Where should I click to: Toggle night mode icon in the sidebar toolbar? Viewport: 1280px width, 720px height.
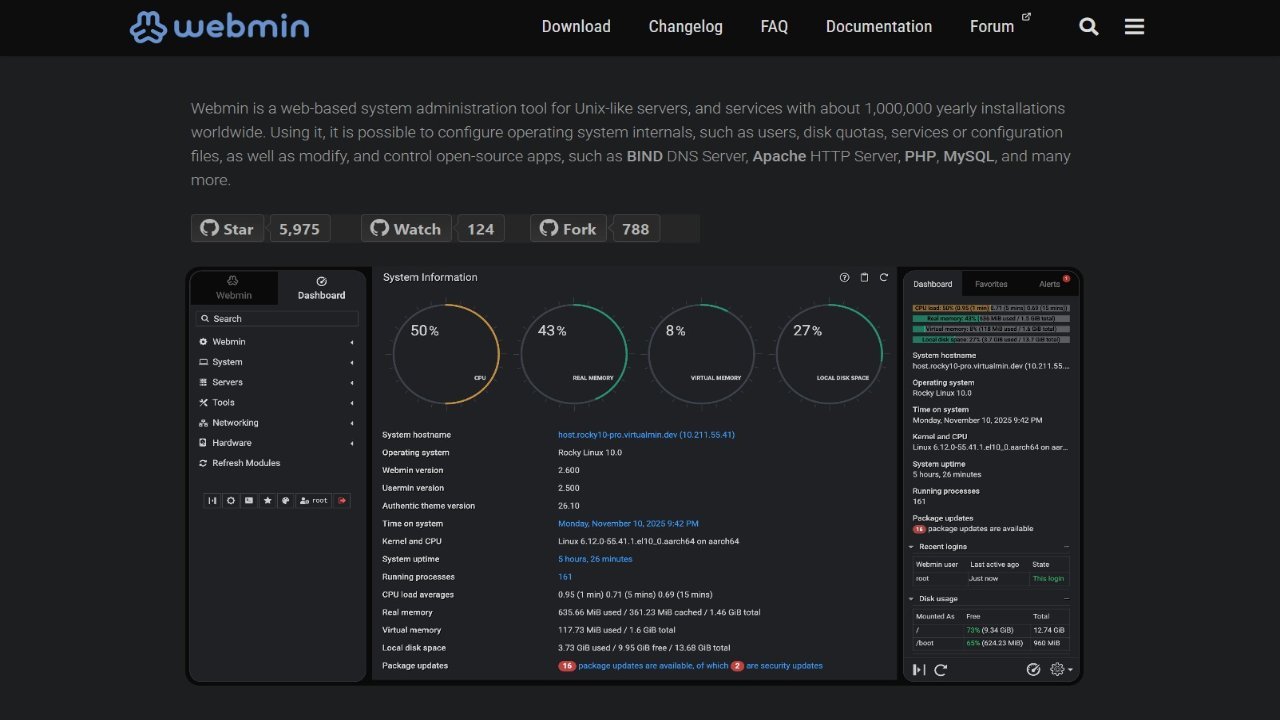(x=231, y=500)
